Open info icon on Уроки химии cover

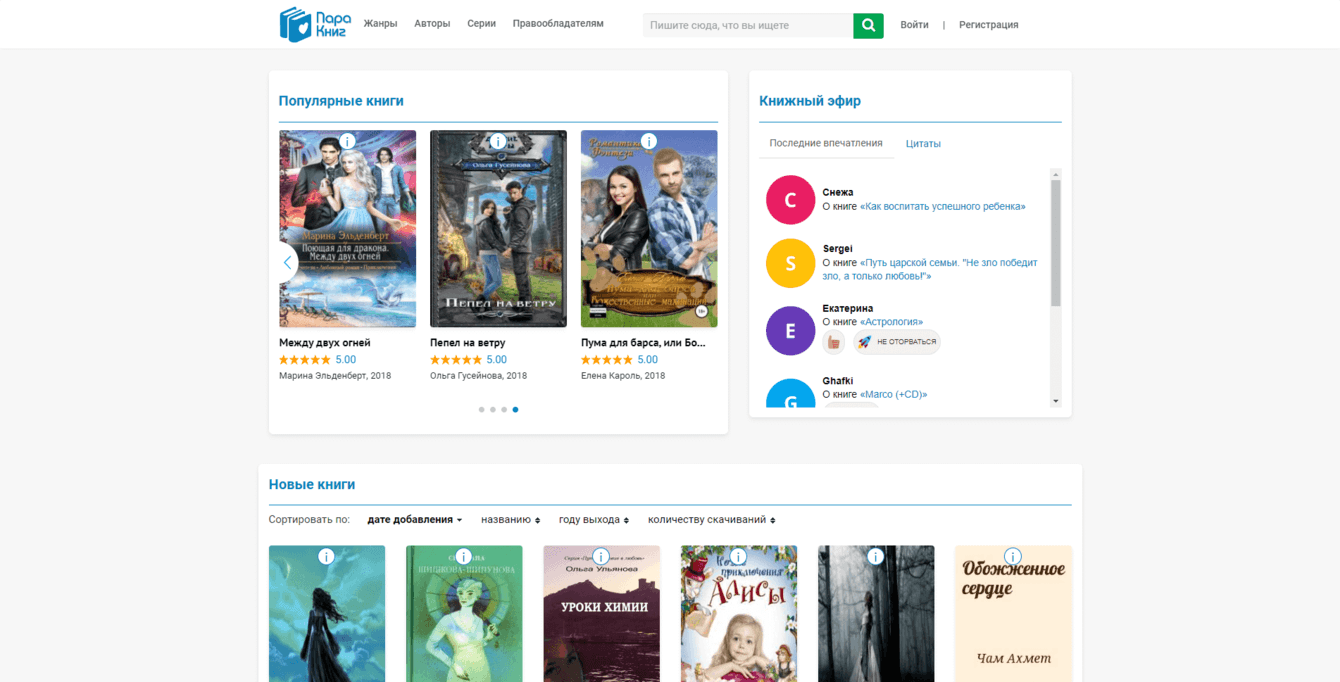coord(601,556)
